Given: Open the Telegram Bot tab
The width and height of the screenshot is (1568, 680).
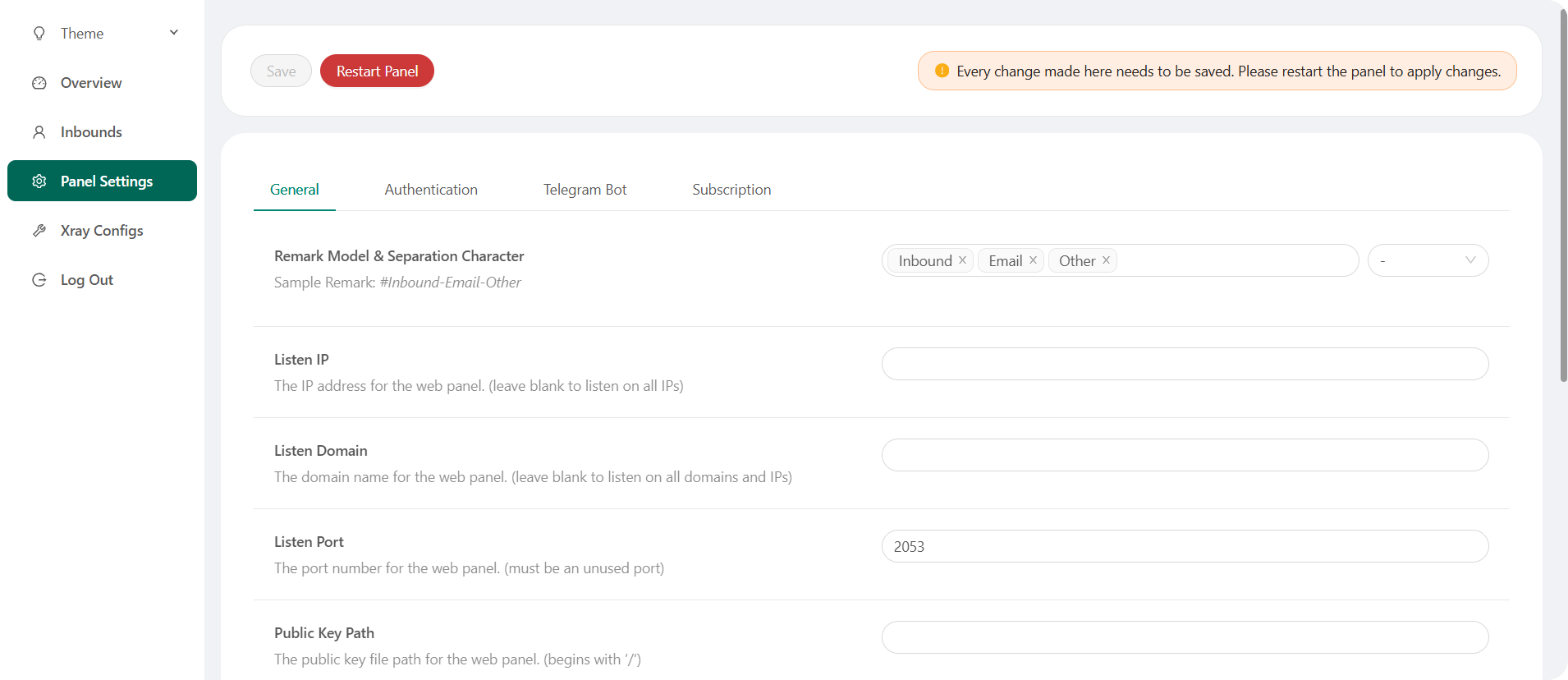Looking at the screenshot, I should (585, 190).
